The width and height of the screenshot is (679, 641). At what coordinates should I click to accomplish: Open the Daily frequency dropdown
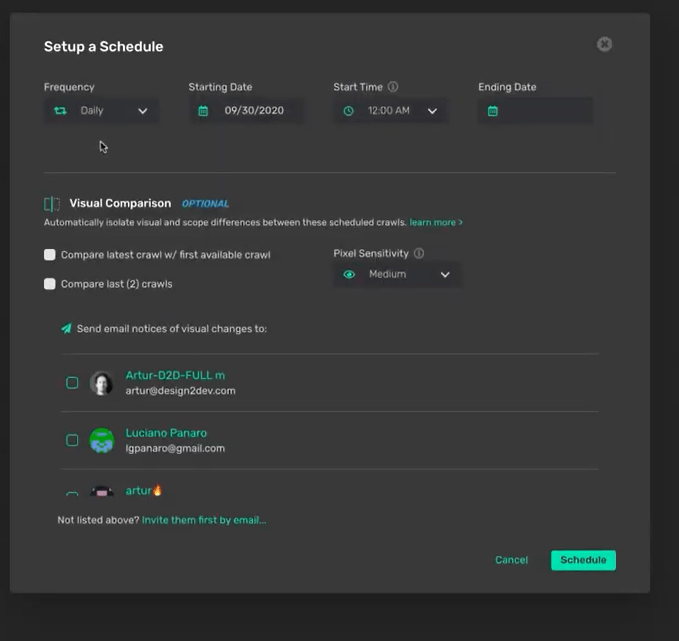coord(102,111)
